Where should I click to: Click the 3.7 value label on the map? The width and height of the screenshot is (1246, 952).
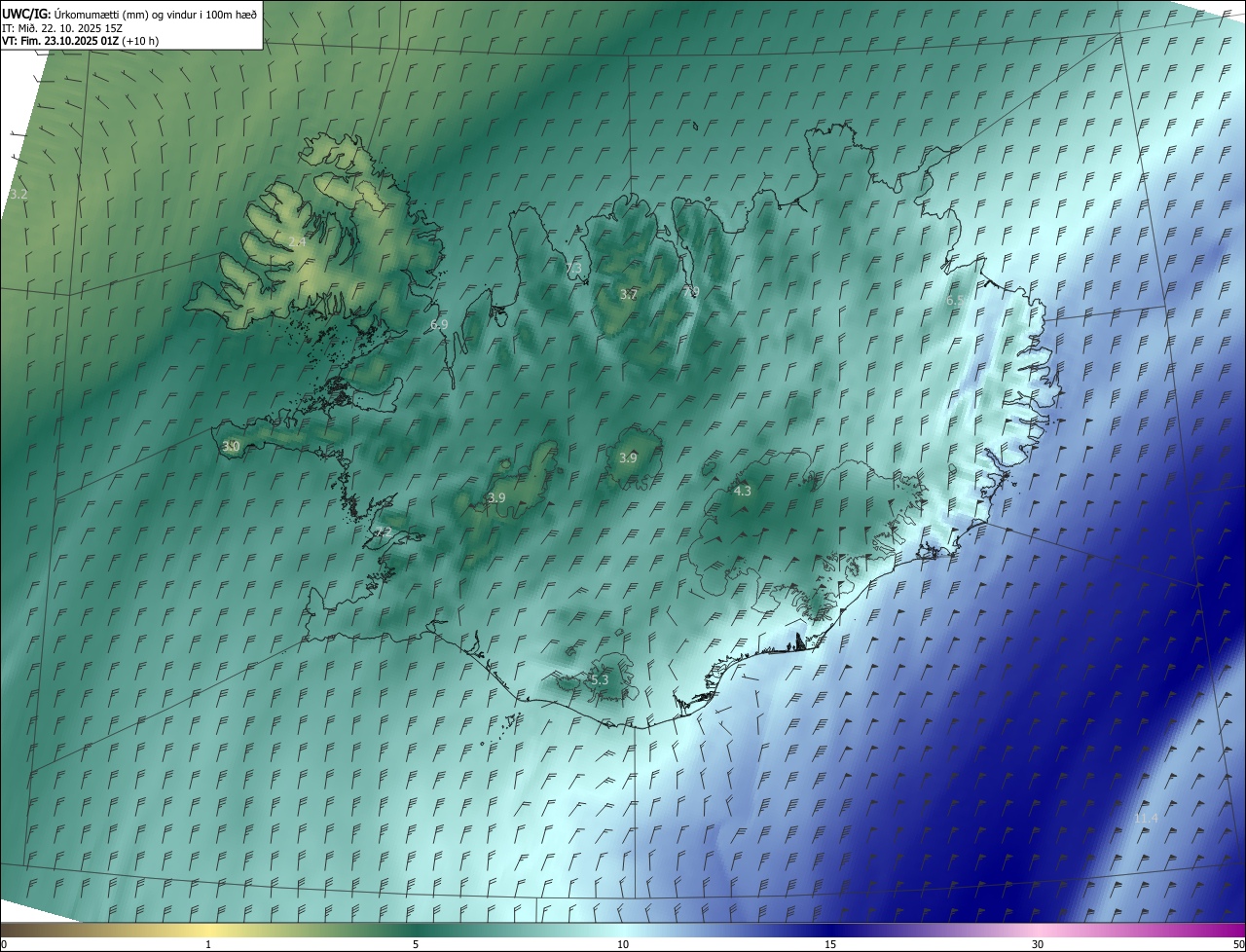[x=629, y=294]
